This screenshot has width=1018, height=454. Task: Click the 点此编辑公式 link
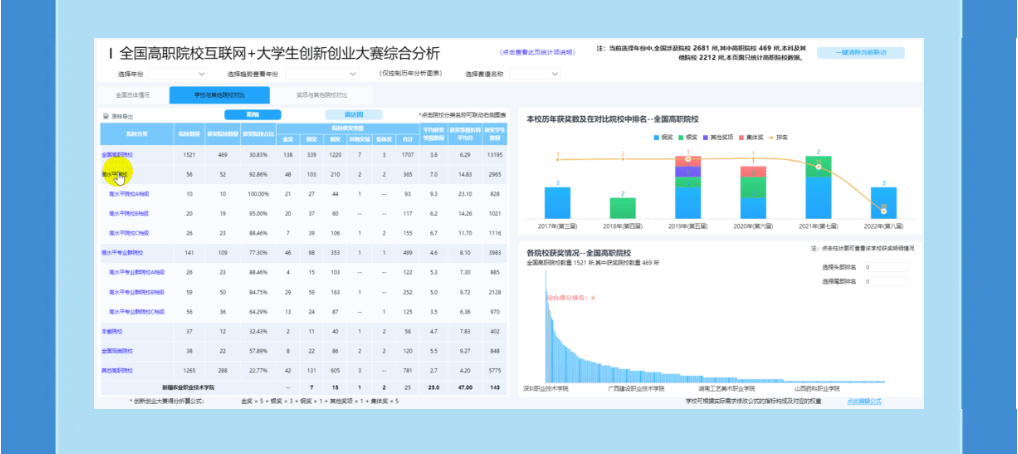click(865, 401)
